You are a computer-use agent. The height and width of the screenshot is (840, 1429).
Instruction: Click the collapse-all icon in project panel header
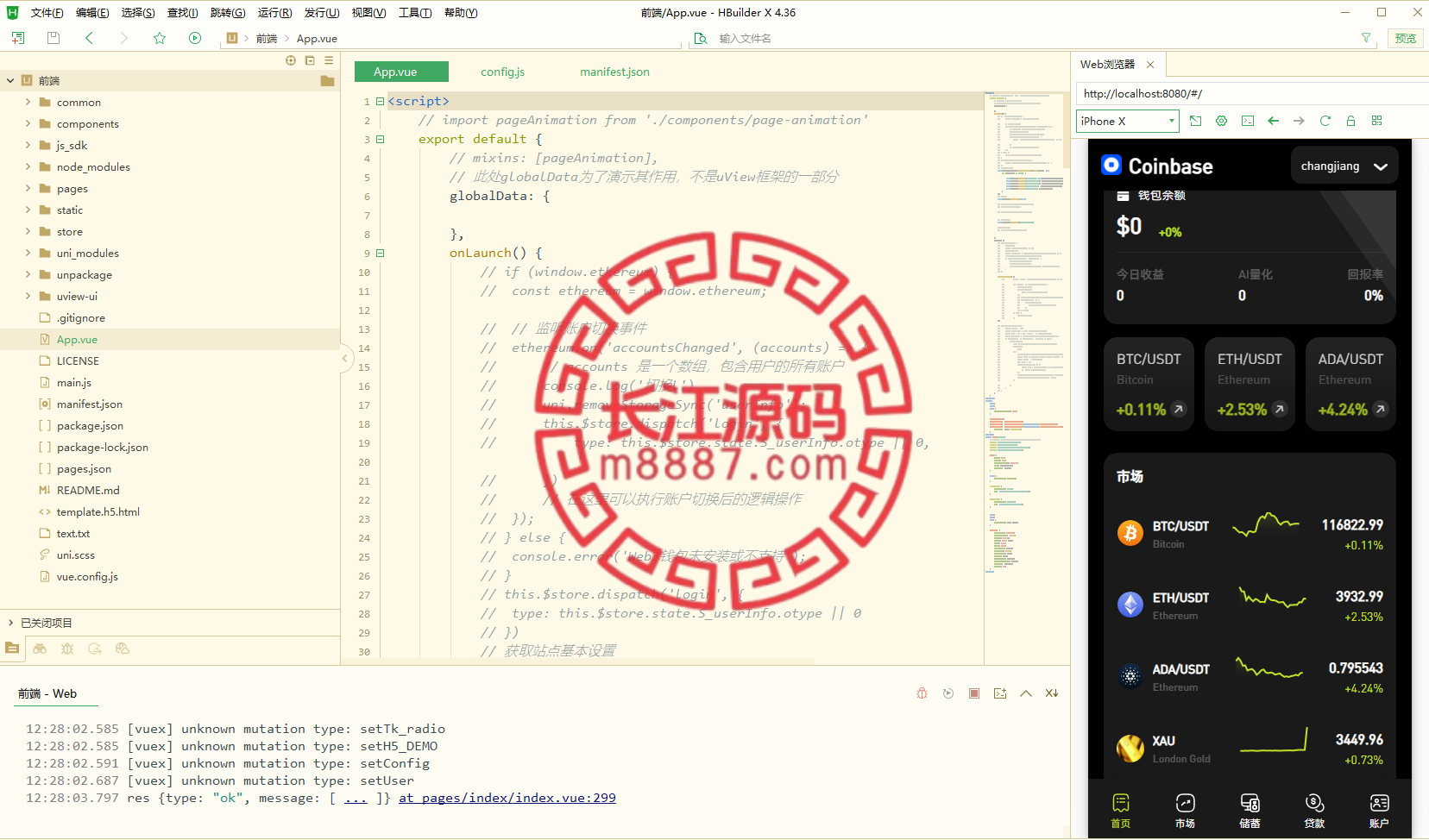click(310, 60)
